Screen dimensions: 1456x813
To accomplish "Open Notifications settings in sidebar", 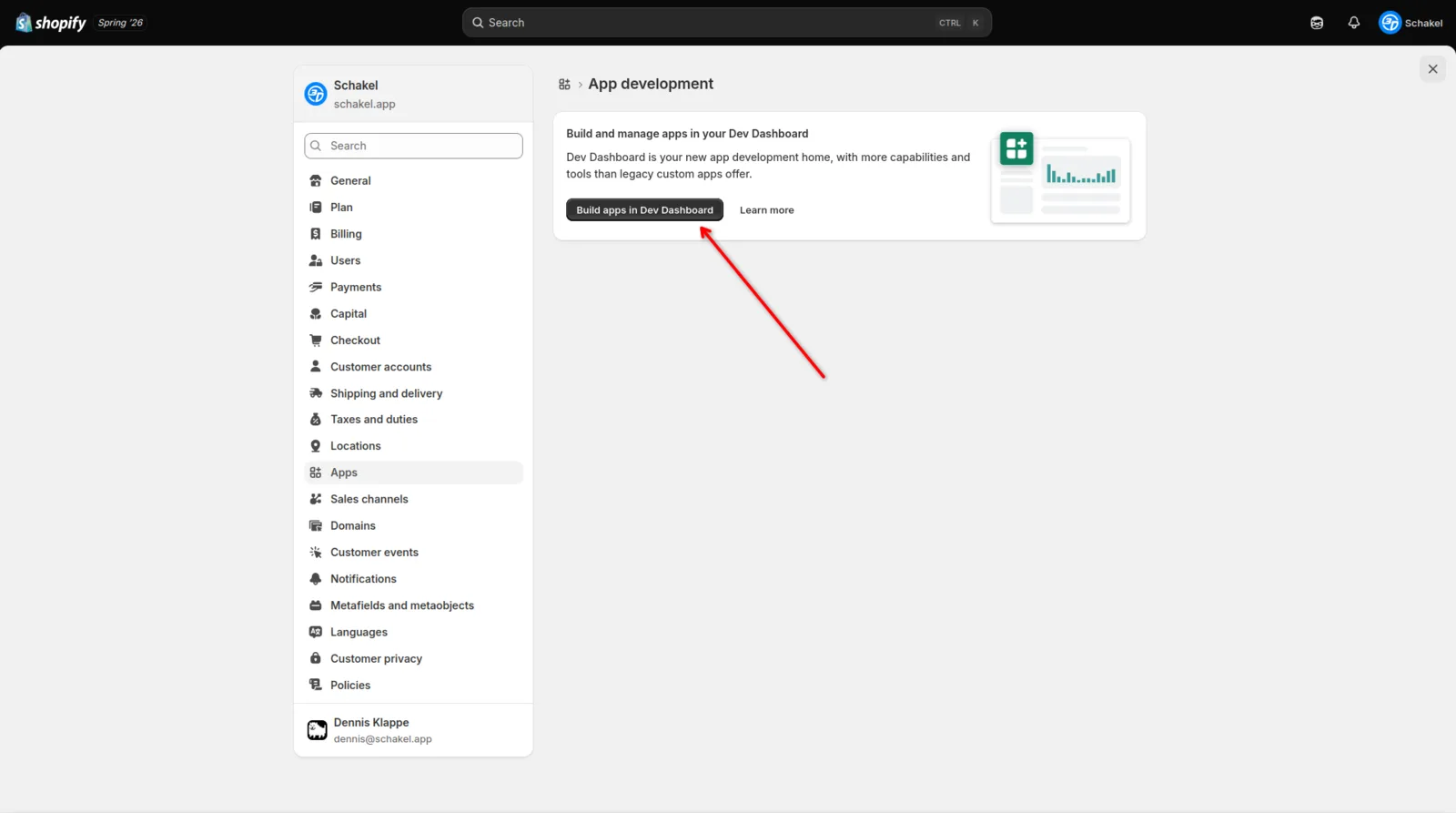I will tap(413, 579).
